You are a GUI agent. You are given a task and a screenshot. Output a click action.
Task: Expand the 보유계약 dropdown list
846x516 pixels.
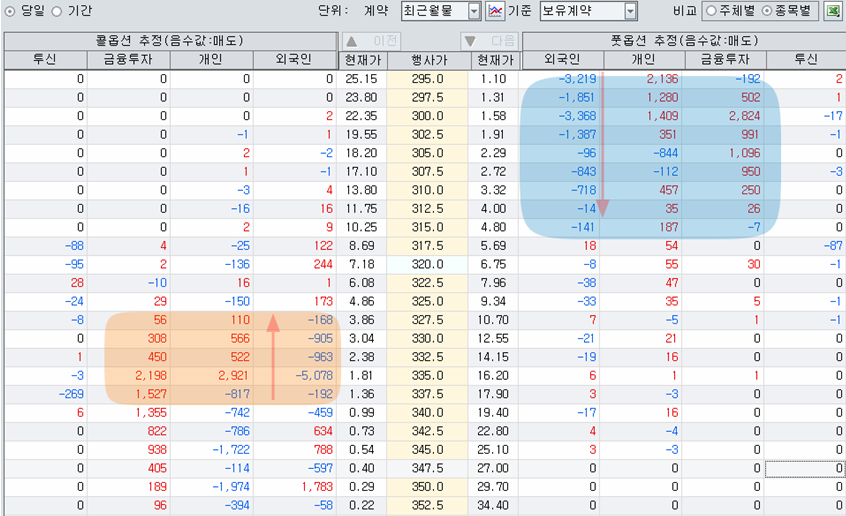coord(630,12)
